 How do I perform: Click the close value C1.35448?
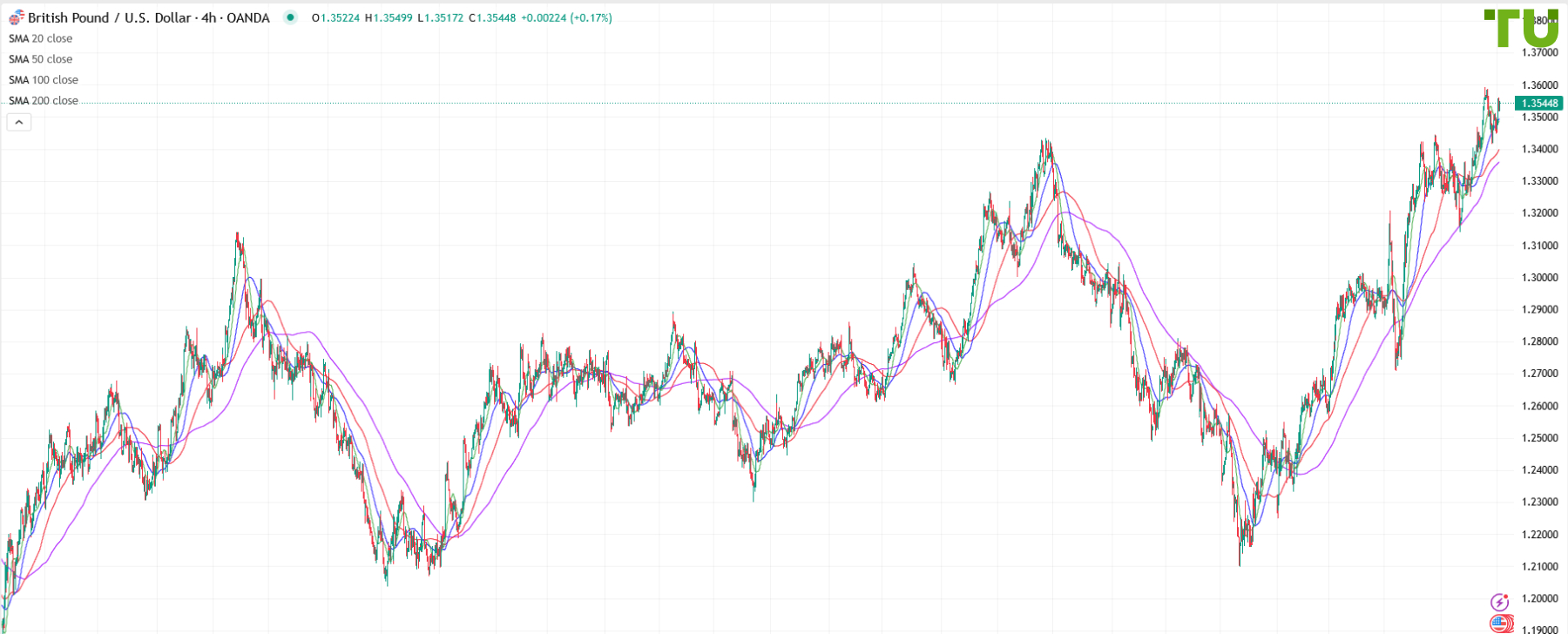tap(492, 17)
